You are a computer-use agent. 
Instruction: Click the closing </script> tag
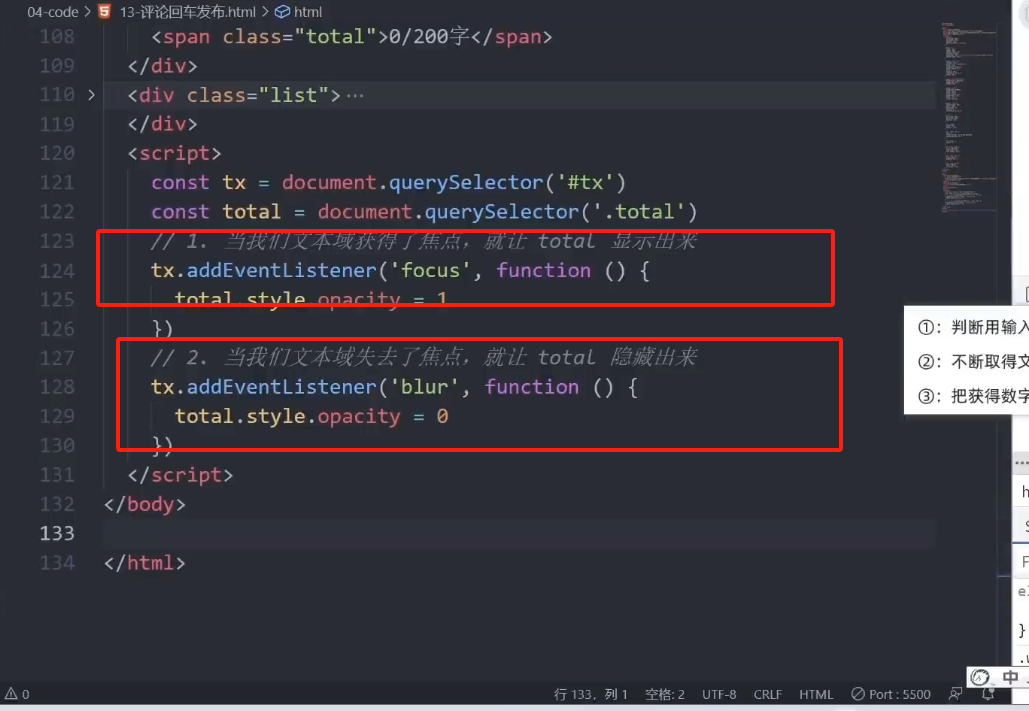tap(180, 475)
